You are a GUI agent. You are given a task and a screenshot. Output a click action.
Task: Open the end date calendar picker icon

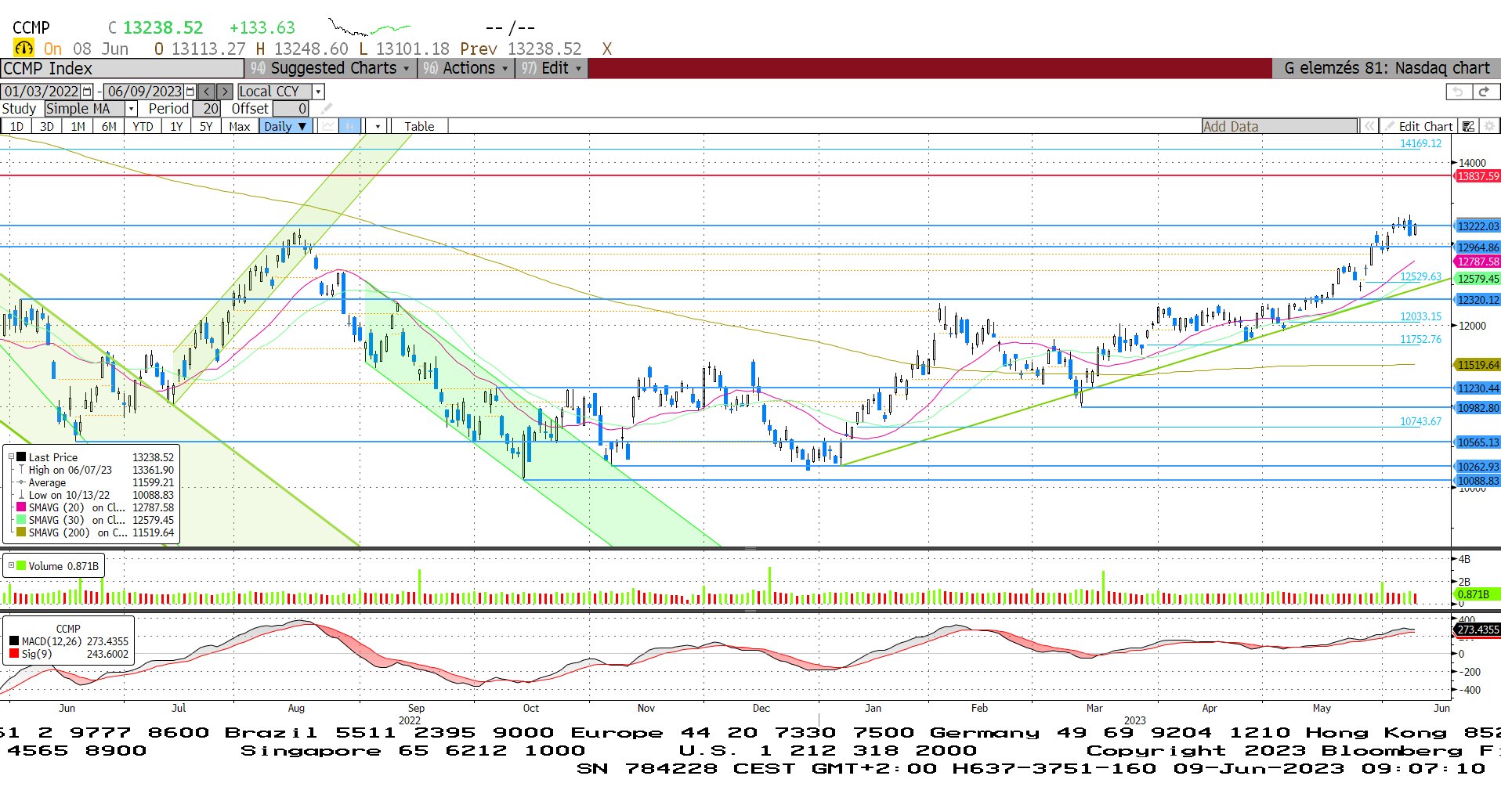[190, 92]
